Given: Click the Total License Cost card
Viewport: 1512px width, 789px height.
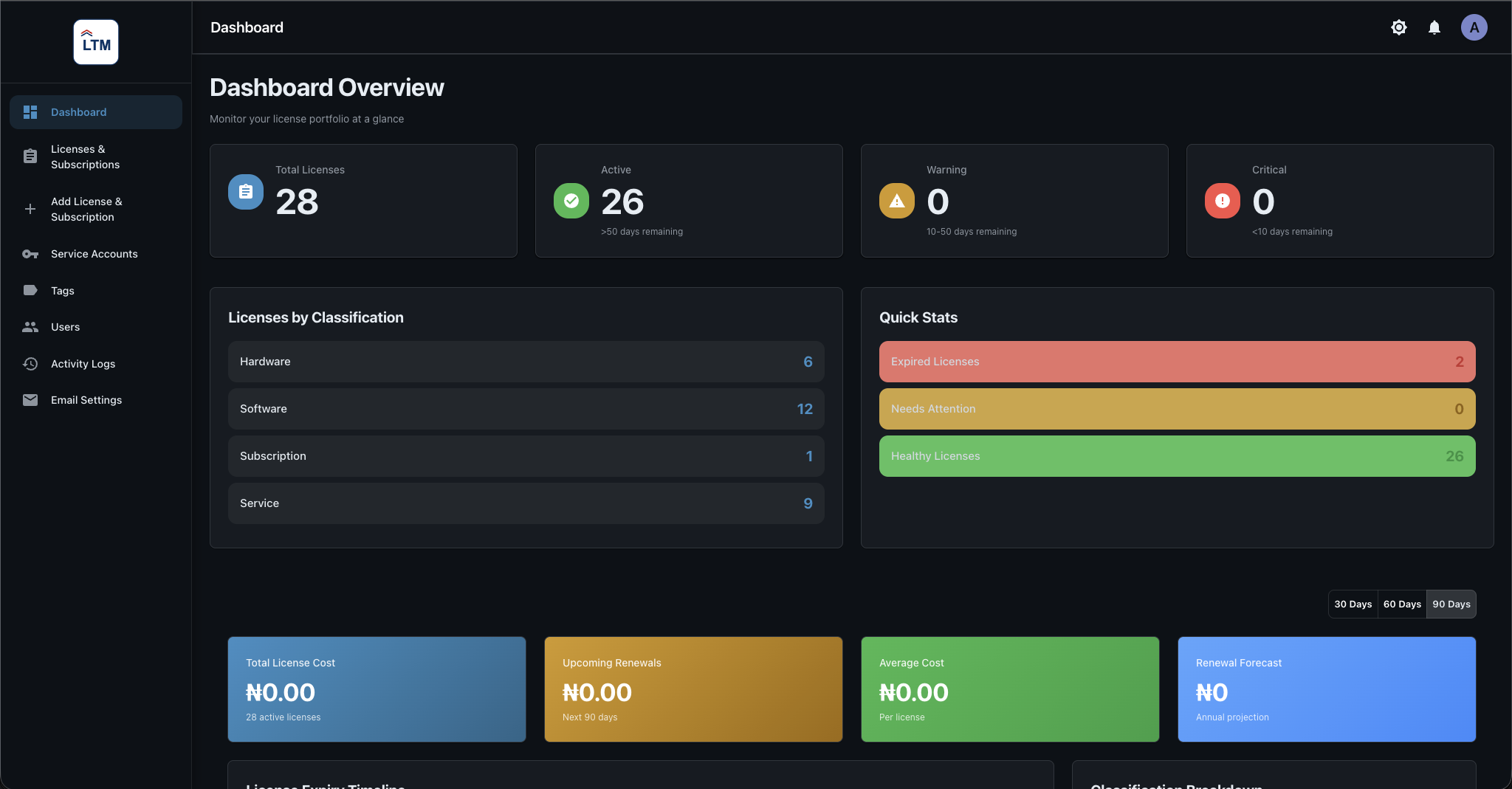Looking at the screenshot, I should pos(377,689).
